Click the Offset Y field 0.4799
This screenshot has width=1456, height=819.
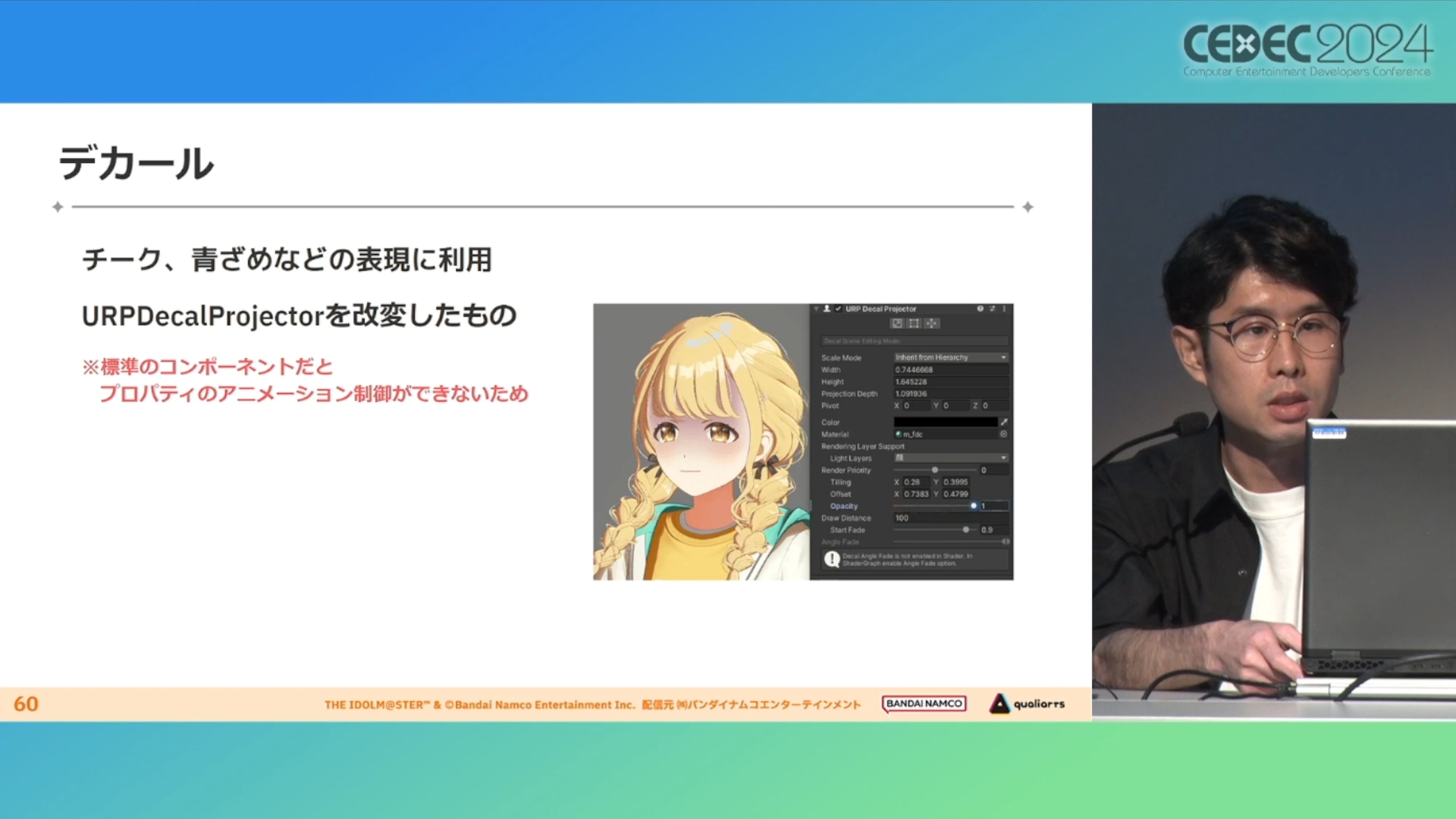point(956,494)
